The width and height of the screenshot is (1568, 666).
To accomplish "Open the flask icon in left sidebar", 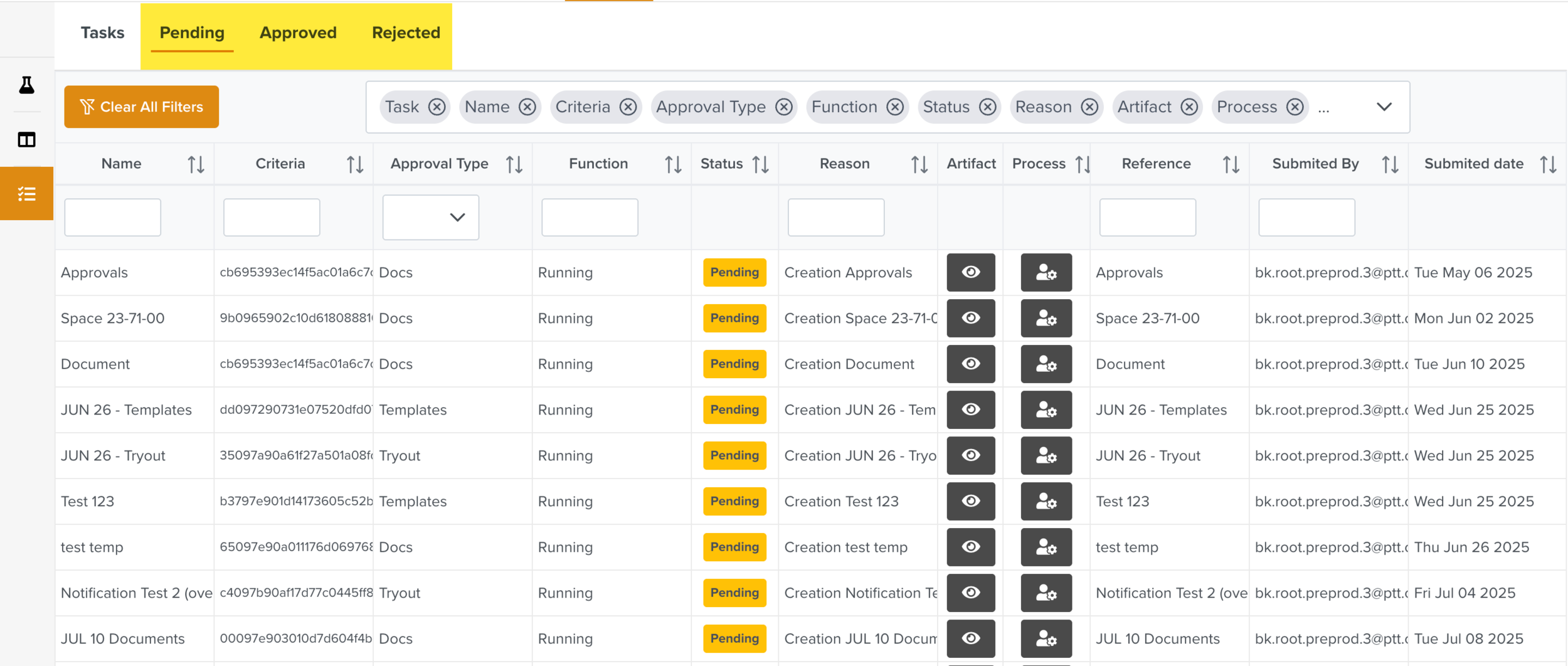I will pyautogui.click(x=26, y=85).
